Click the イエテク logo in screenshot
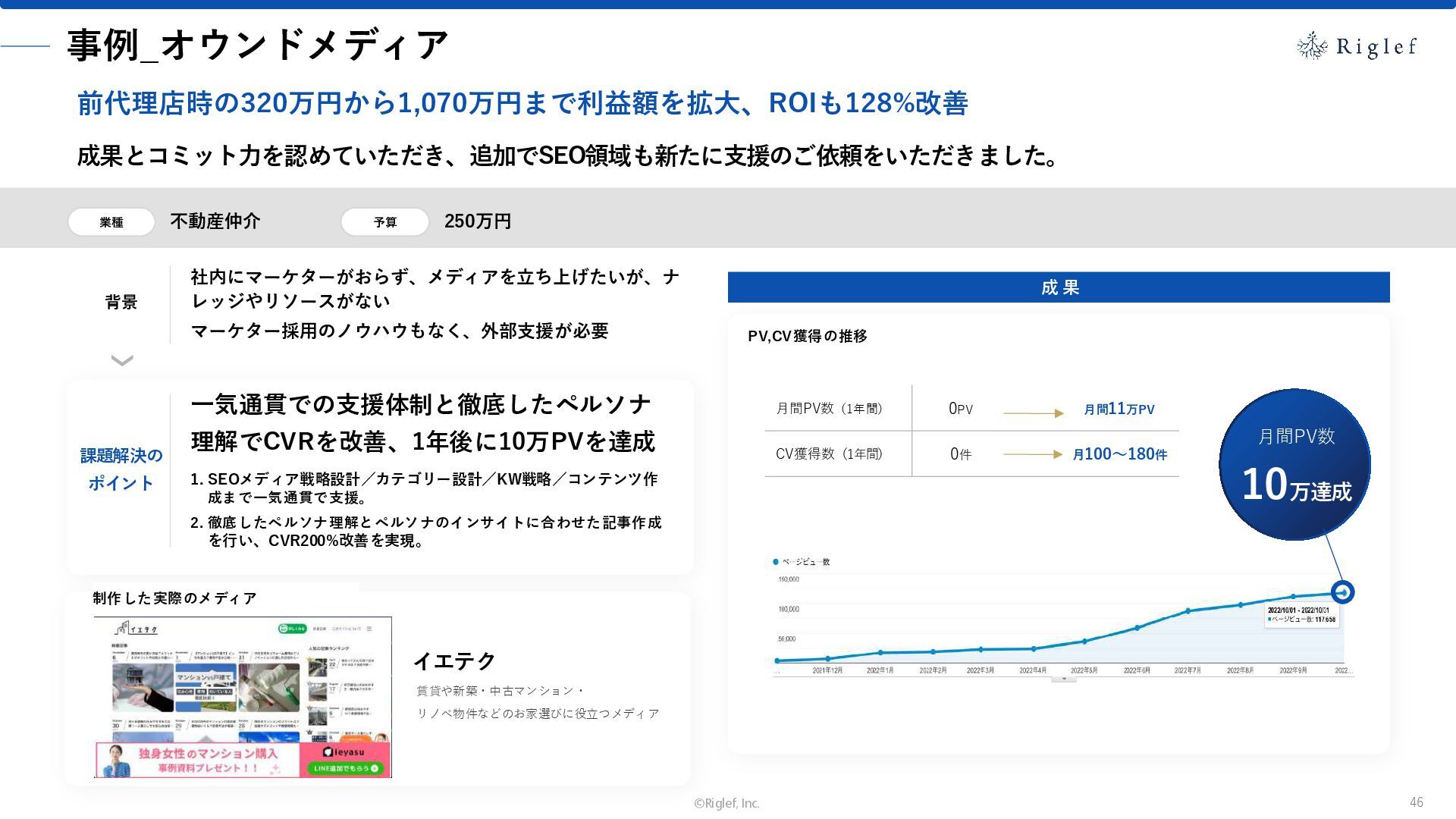1456x819 pixels. [137, 629]
